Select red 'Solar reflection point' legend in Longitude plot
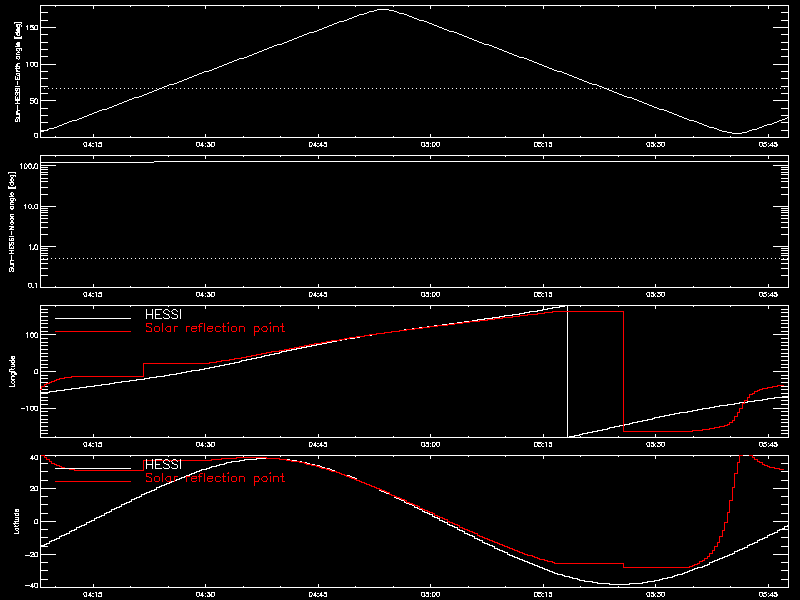The image size is (800, 600). coord(215,328)
